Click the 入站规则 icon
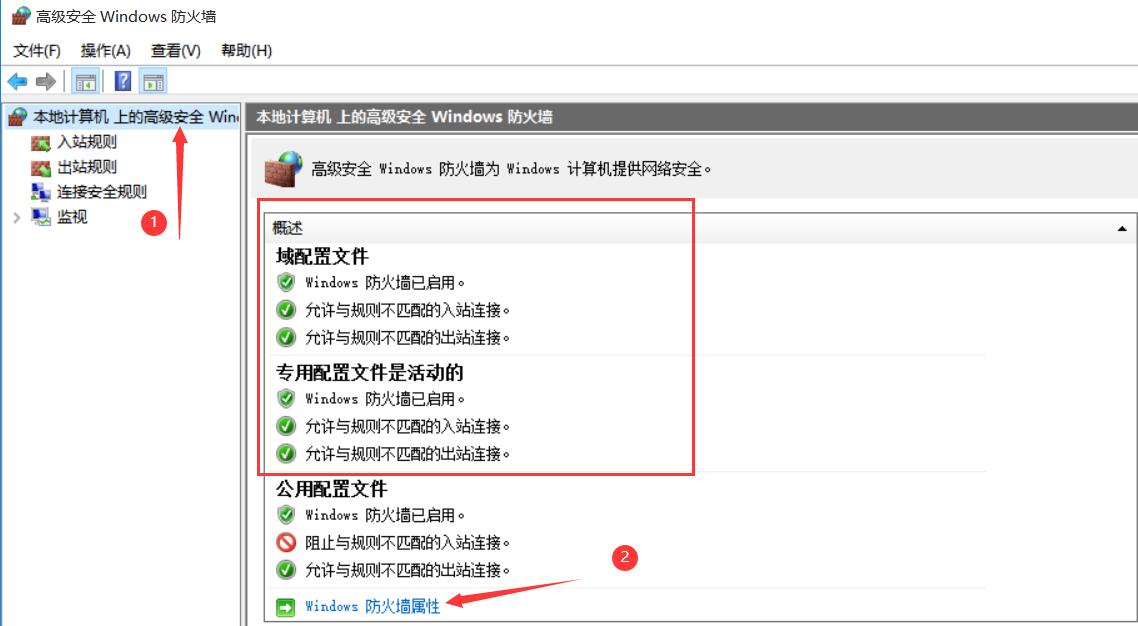This screenshot has width=1138, height=626. (41, 143)
